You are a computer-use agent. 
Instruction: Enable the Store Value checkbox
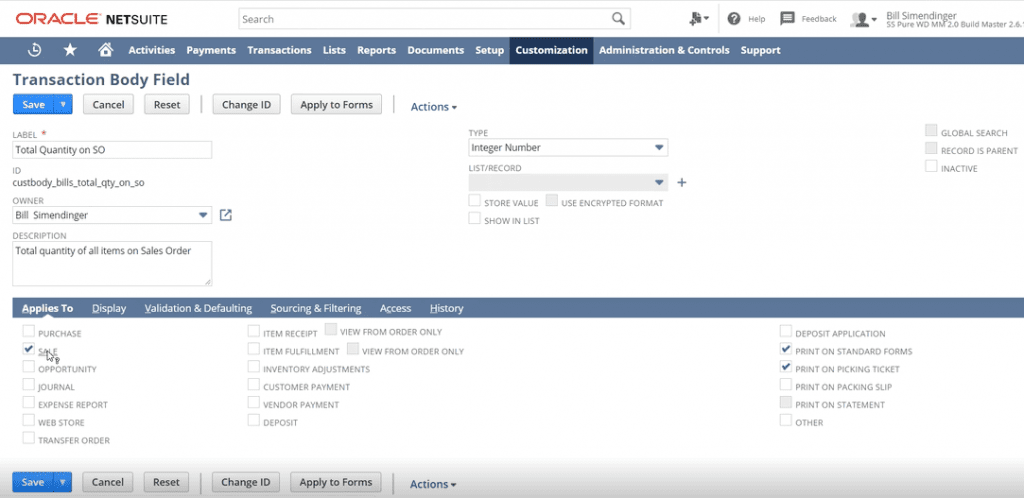(475, 202)
